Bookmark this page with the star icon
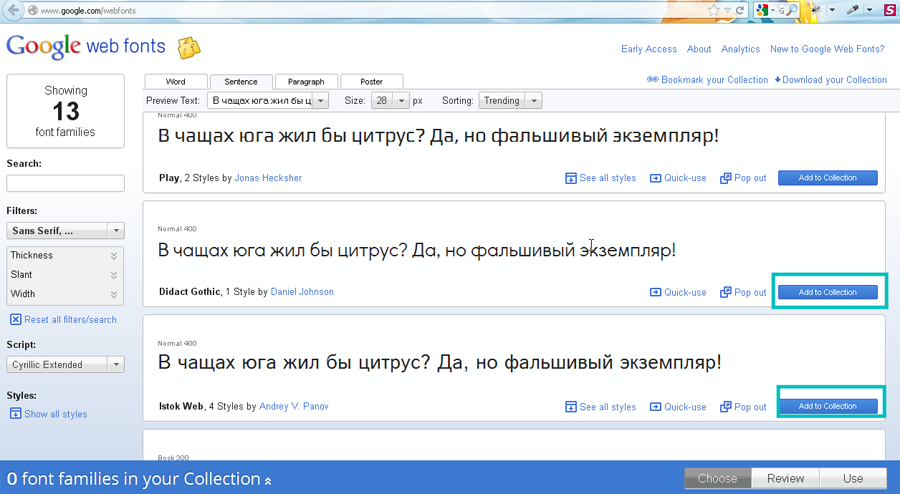900x494 pixels. (x=713, y=10)
